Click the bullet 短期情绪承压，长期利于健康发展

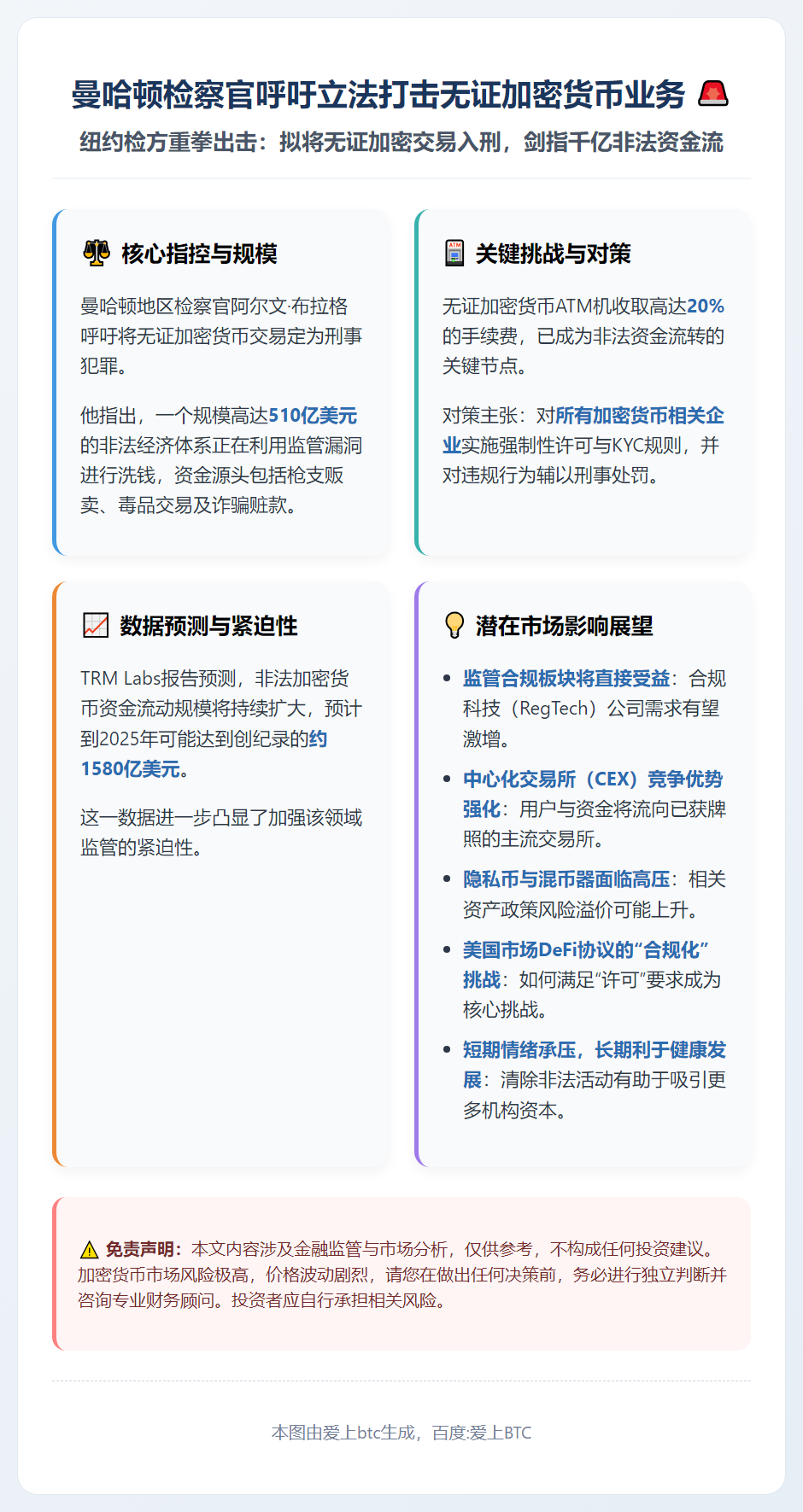coord(595,1065)
